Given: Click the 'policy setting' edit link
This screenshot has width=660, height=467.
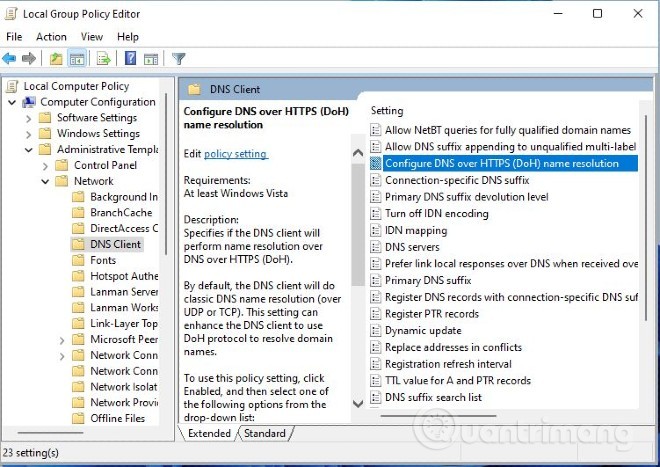Looking at the screenshot, I should (x=235, y=154).
